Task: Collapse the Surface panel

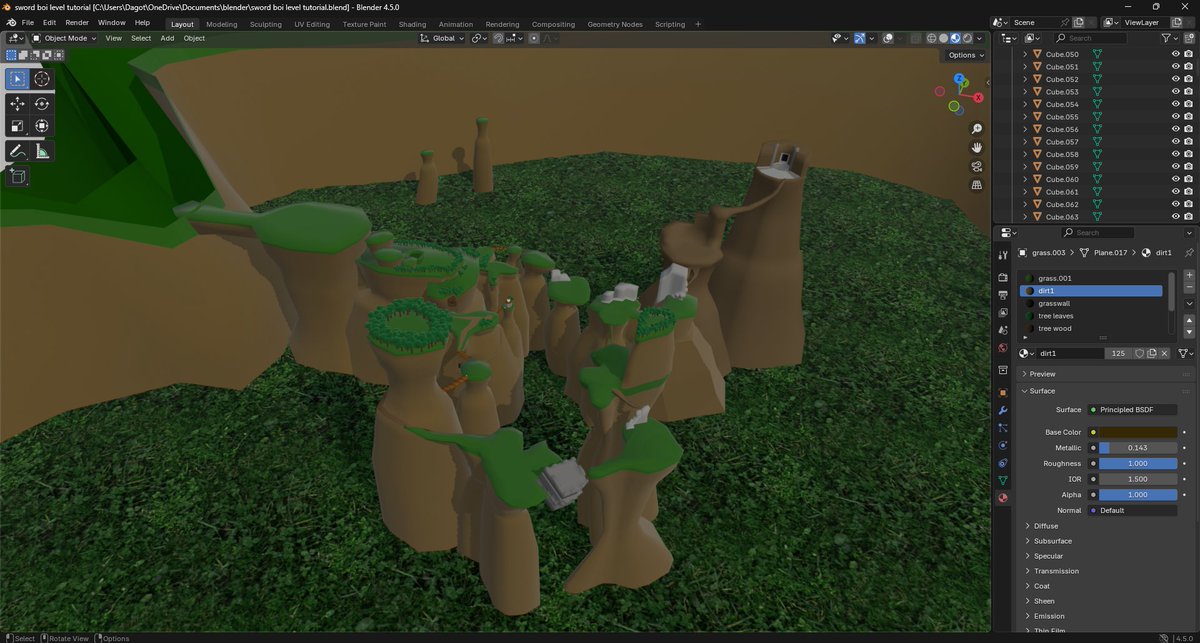Action: click(x=1042, y=391)
